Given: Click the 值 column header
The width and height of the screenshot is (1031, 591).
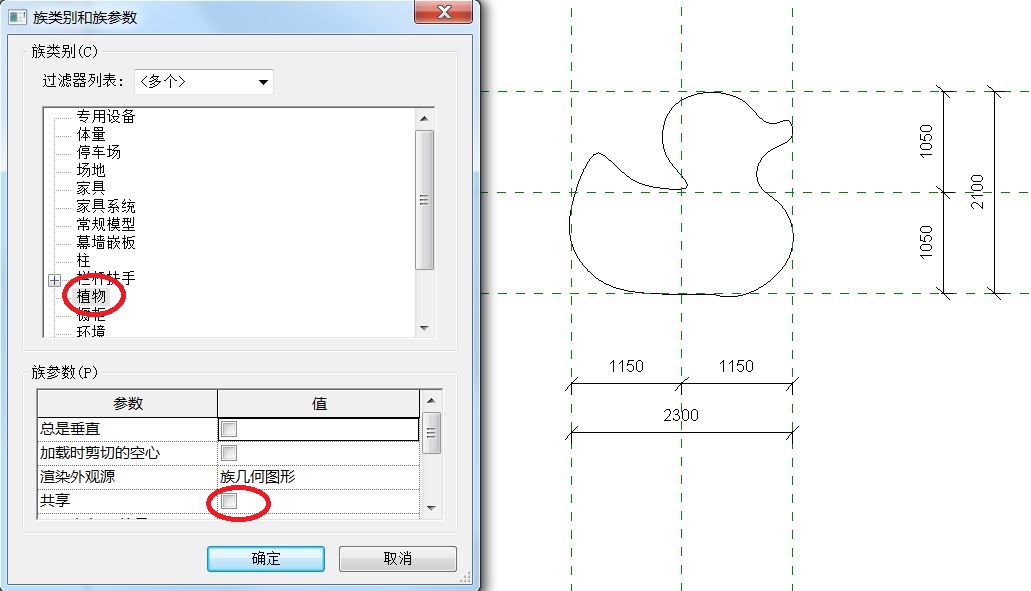Looking at the screenshot, I should tap(318, 404).
